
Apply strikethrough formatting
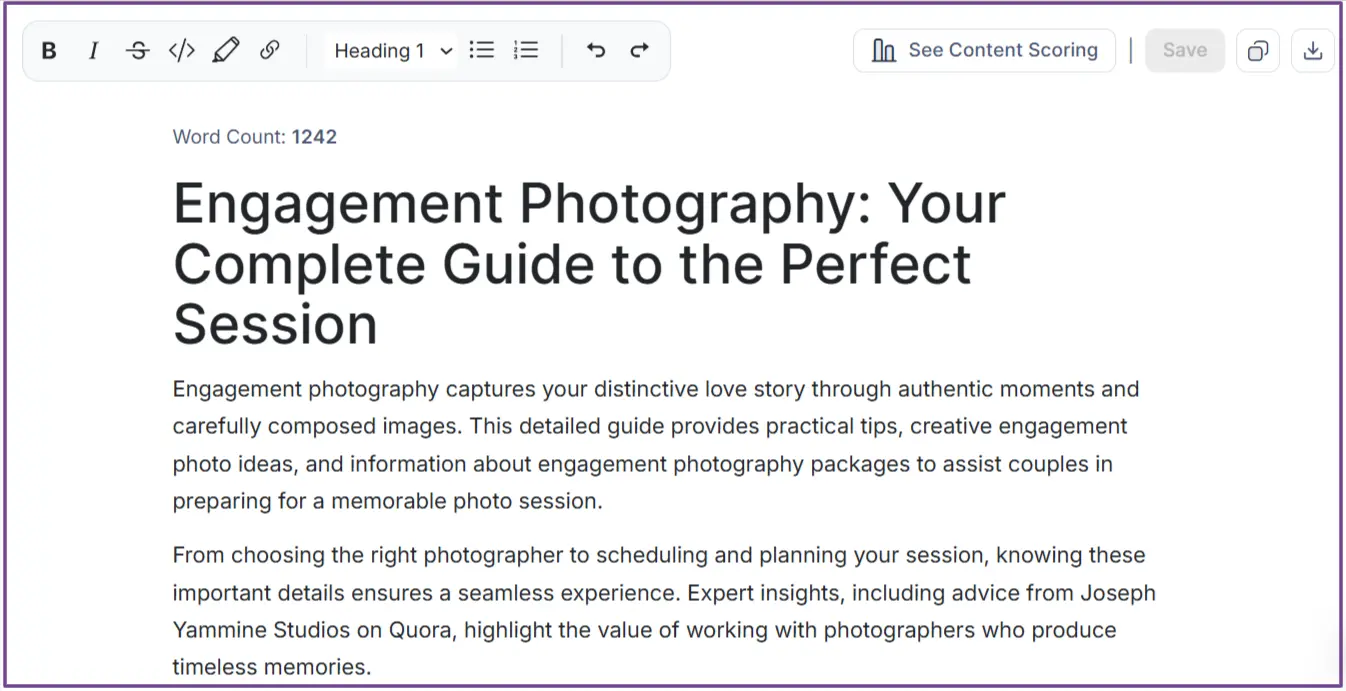(x=137, y=50)
